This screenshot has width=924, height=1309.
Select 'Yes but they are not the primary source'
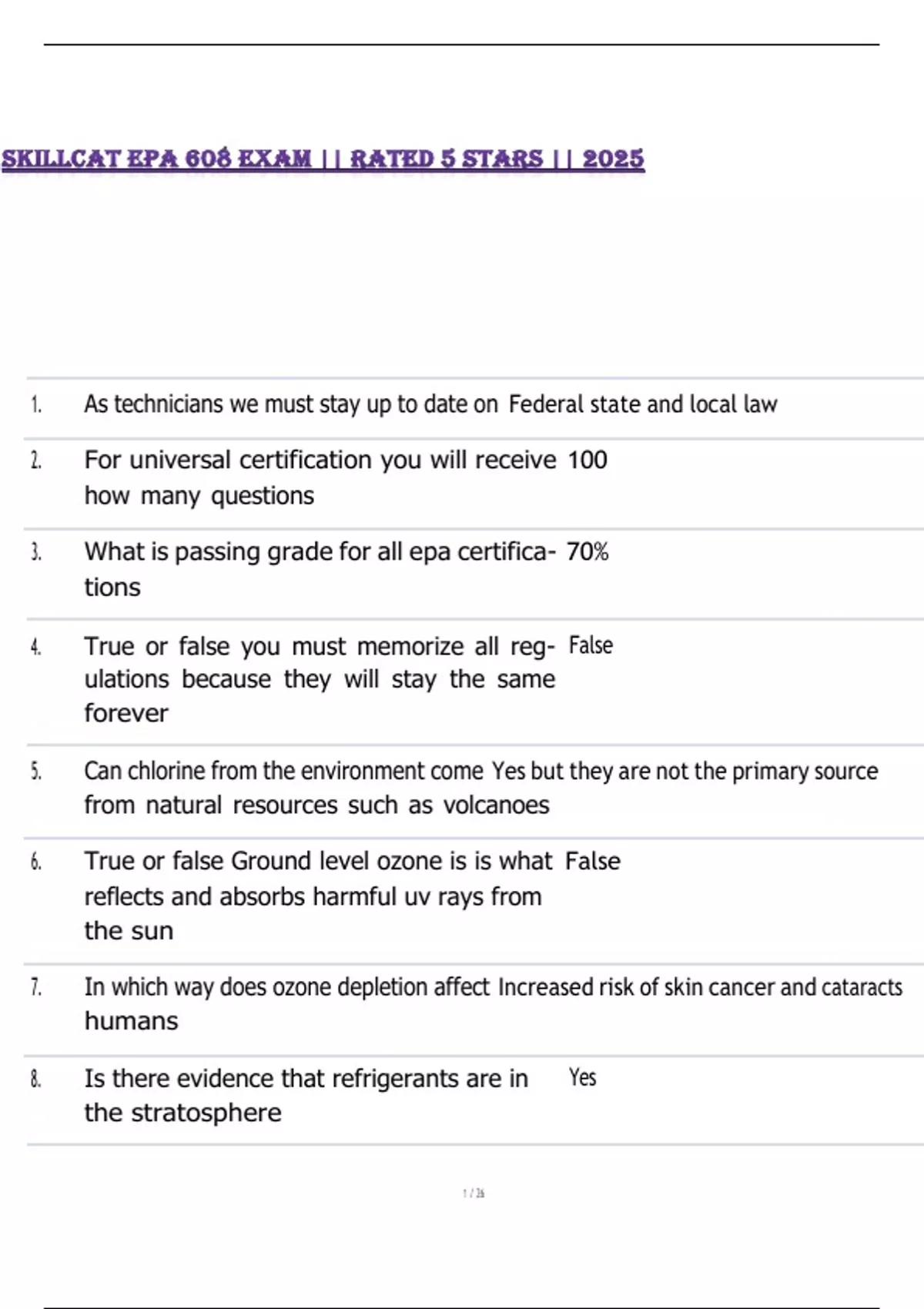(x=685, y=771)
